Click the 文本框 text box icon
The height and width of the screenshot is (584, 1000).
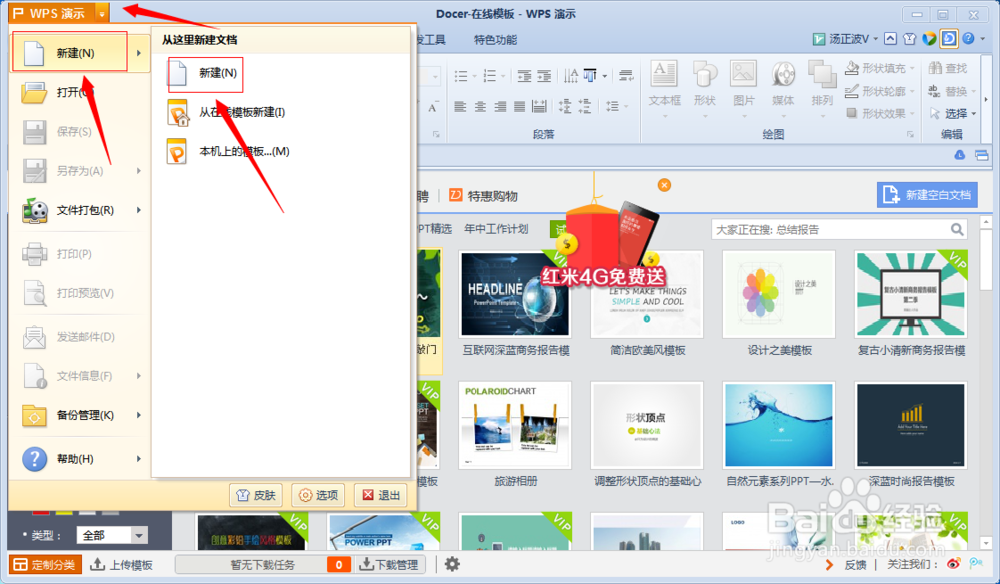(x=664, y=75)
